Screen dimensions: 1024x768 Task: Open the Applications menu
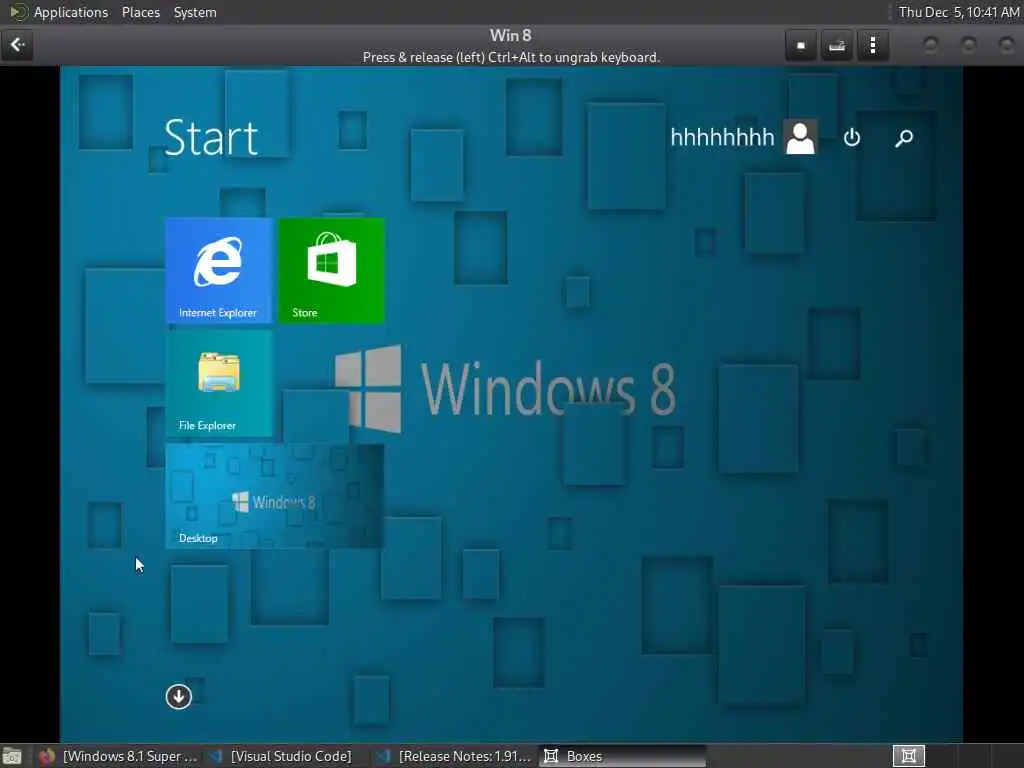pyautogui.click(x=71, y=12)
